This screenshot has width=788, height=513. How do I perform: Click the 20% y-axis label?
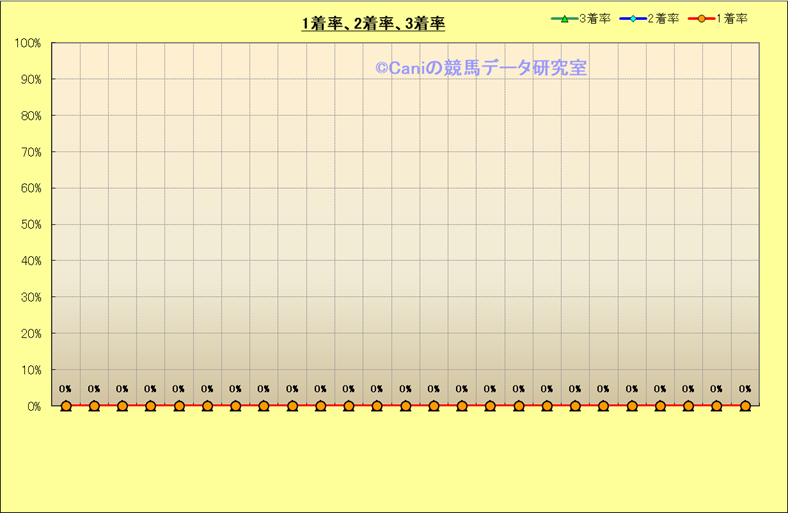(29, 334)
